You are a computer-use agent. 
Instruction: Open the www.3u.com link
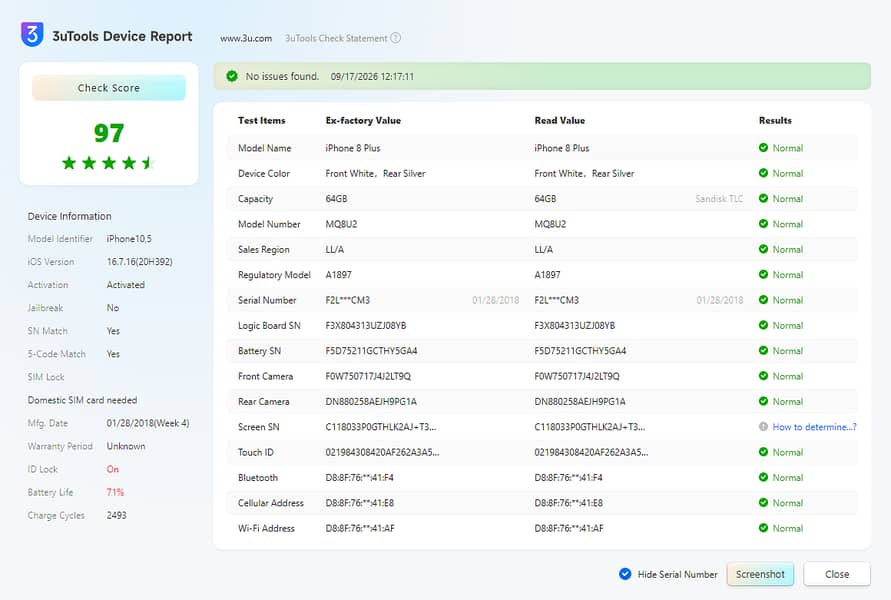click(246, 39)
